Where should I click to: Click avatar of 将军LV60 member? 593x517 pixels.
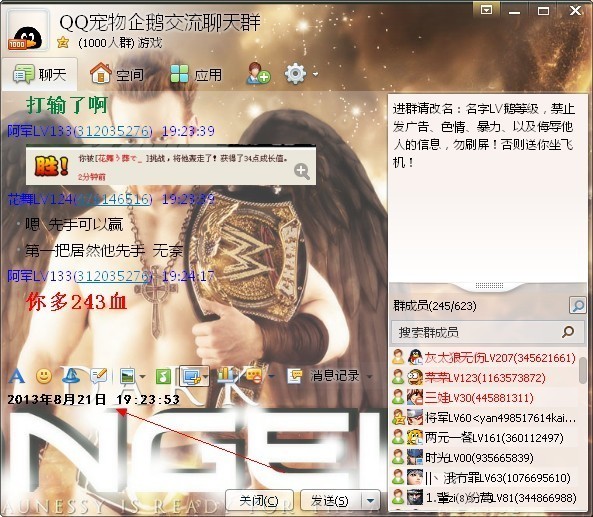point(415,417)
